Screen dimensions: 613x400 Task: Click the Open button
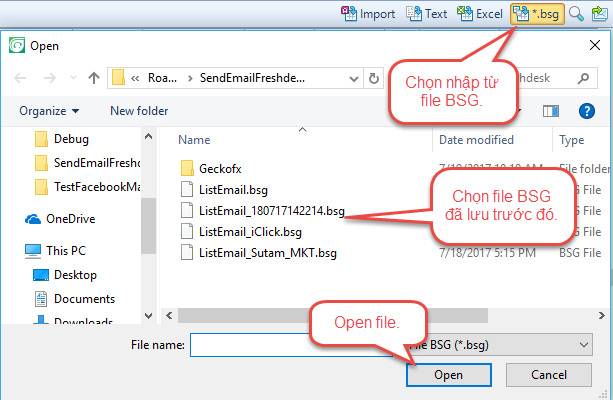click(x=448, y=375)
